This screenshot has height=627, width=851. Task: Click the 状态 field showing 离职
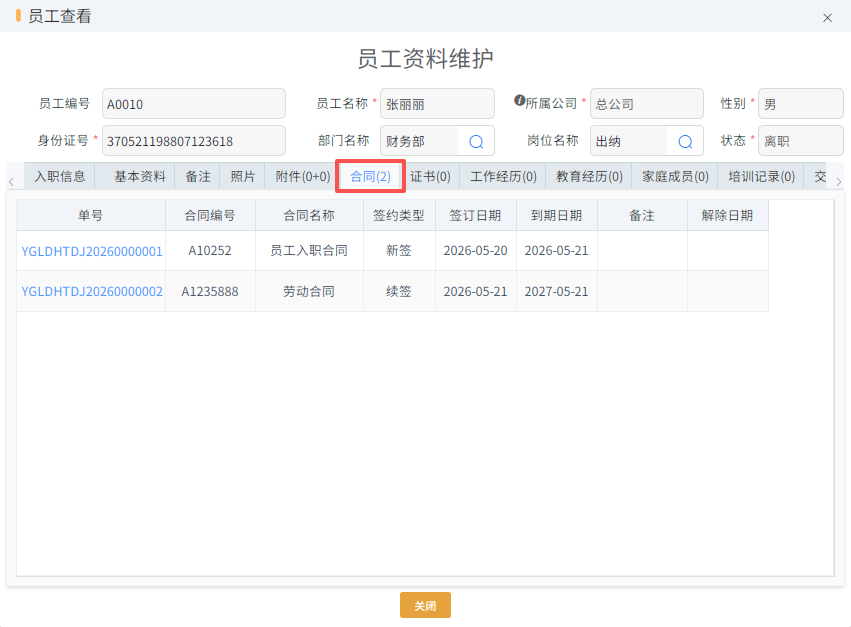(801, 141)
